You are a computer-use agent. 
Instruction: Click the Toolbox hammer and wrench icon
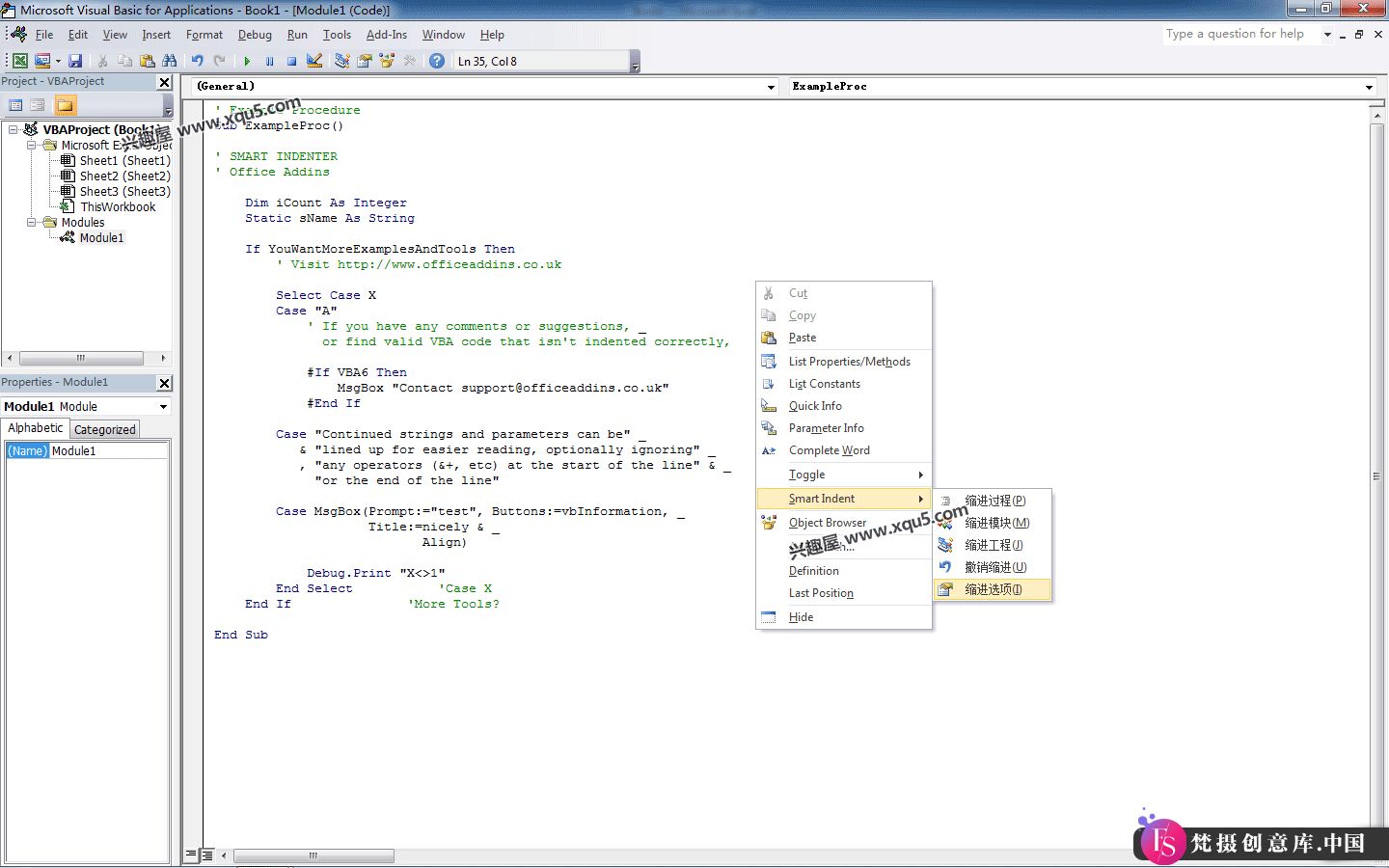tap(410, 61)
